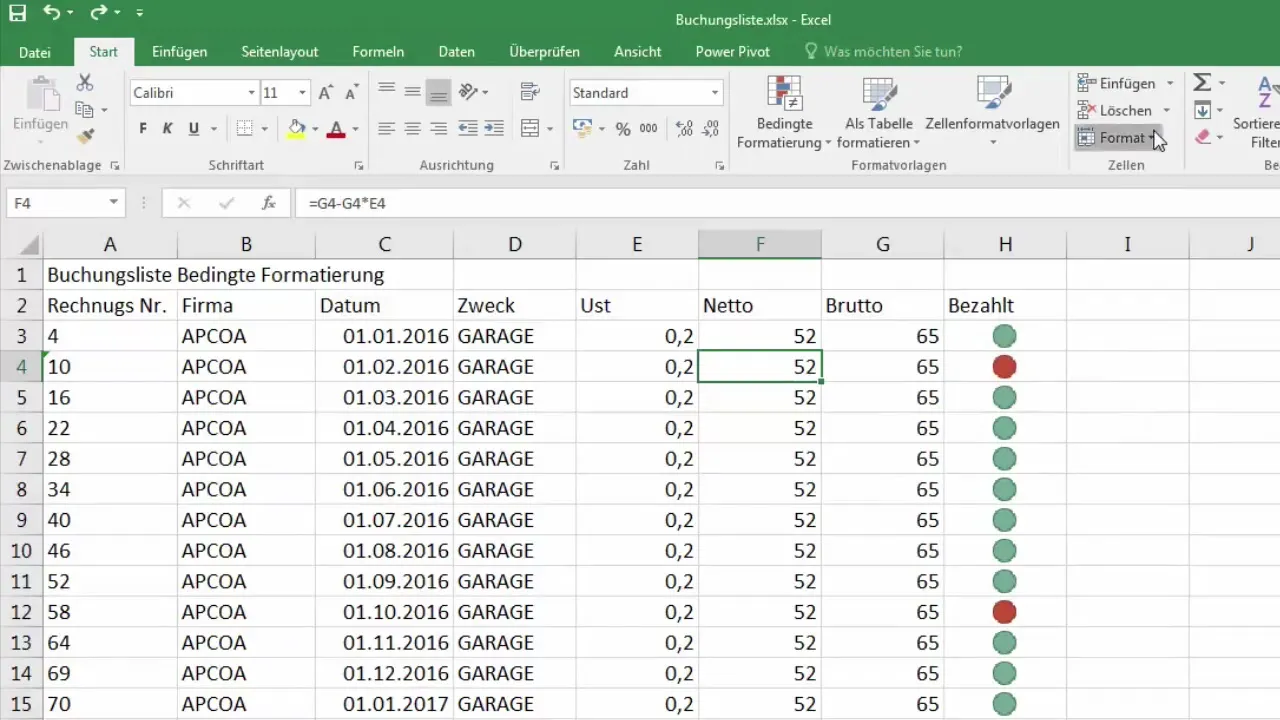Click the Clear eraser icon
Screen dimensions: 1280x720
click(x=1203, y=136)
